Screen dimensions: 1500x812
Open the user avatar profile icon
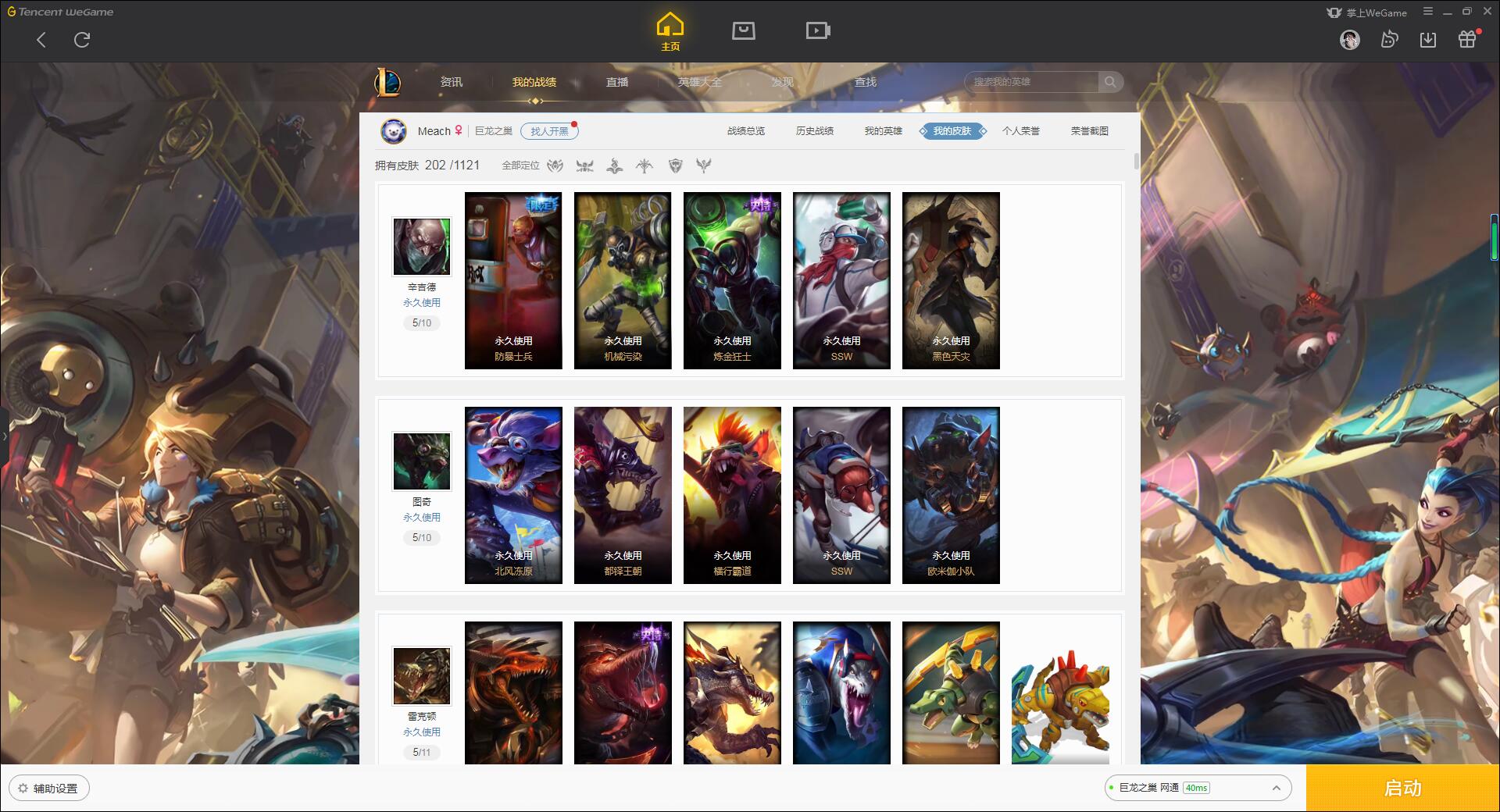pyautogui.click(x=1349, y=40)
